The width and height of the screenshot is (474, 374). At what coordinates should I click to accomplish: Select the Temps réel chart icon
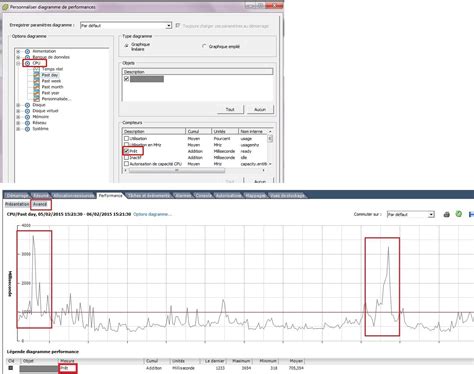click(x=37, y=69)
